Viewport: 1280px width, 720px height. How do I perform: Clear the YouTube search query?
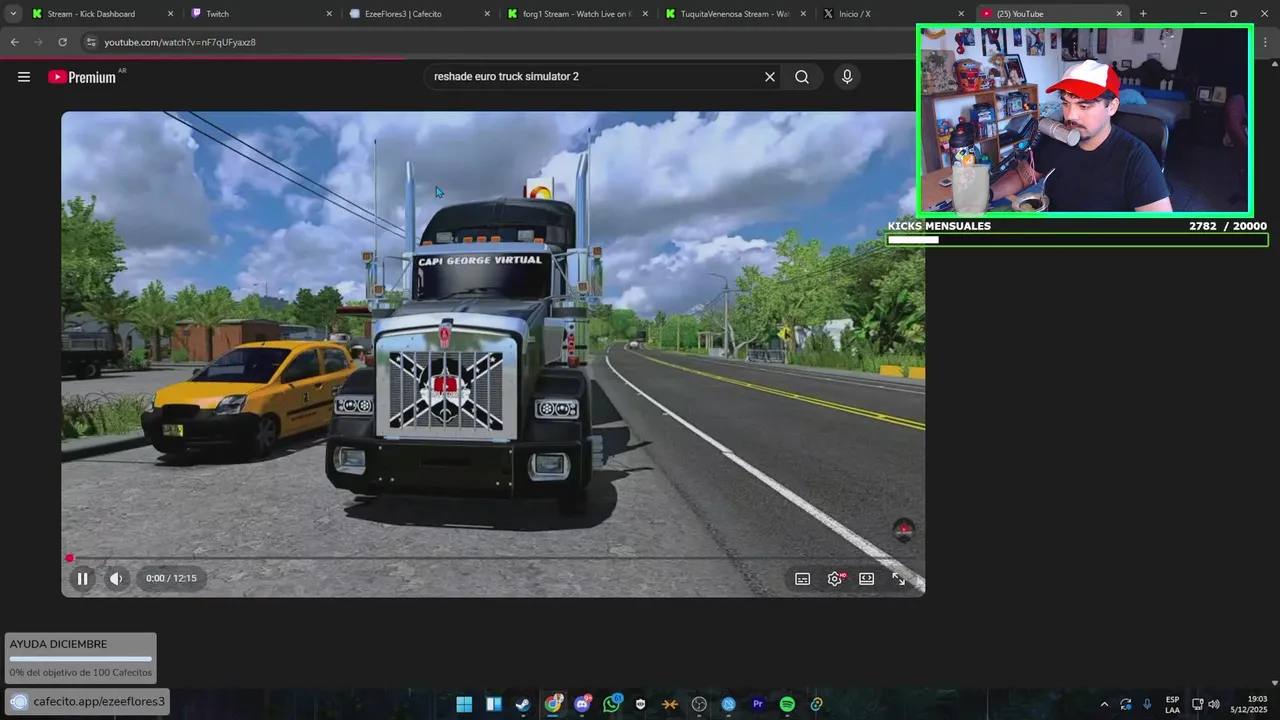pyautogui.click(x=770, y=77)
